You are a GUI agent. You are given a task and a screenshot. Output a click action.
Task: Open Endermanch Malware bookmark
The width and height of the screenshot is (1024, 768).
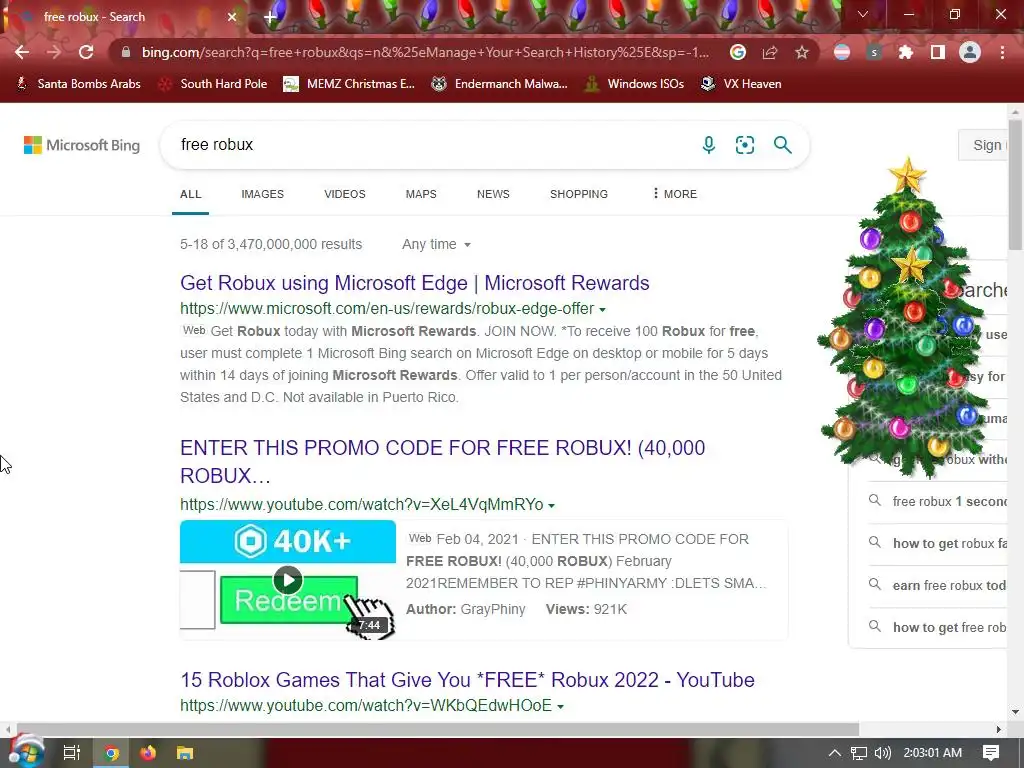499,84
